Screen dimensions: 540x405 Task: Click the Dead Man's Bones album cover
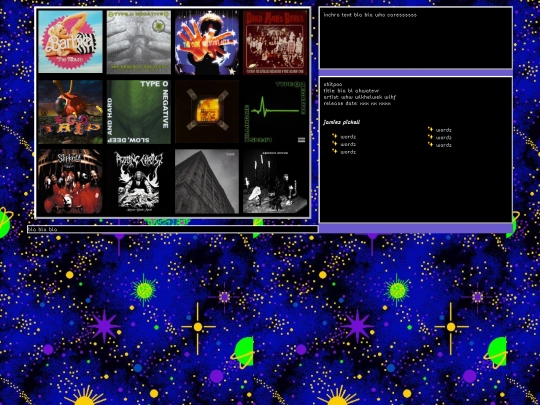(x=275, y=42)
